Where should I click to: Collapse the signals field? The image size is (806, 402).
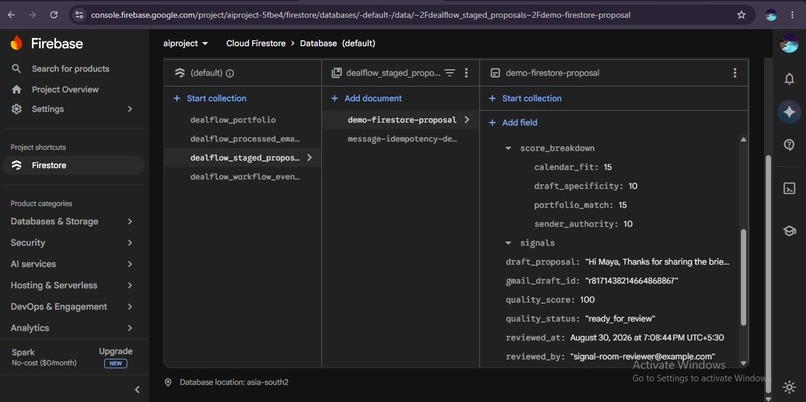pyautogui.click(x=508, y=243)
